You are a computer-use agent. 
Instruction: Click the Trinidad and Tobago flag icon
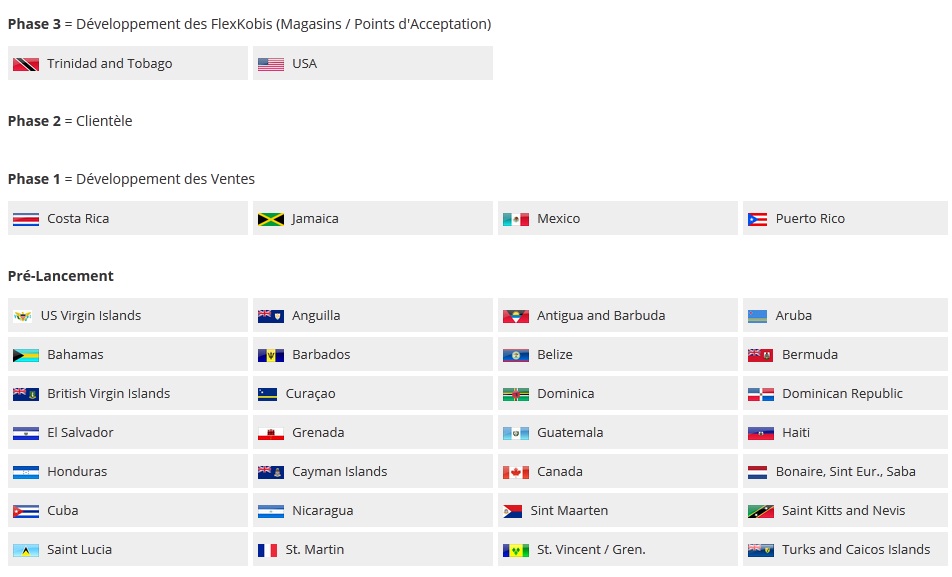(x=26, y=64)
